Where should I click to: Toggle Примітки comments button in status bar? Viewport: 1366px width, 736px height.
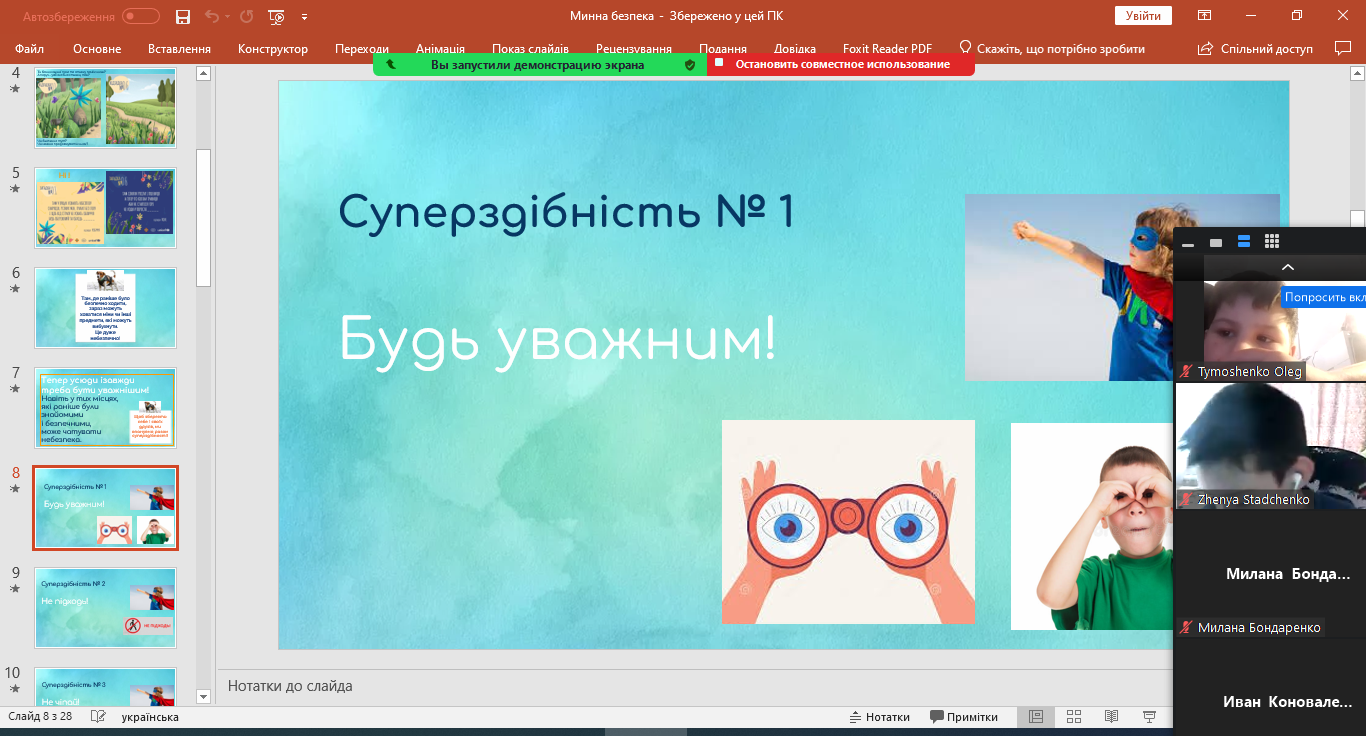pos(964,717)
